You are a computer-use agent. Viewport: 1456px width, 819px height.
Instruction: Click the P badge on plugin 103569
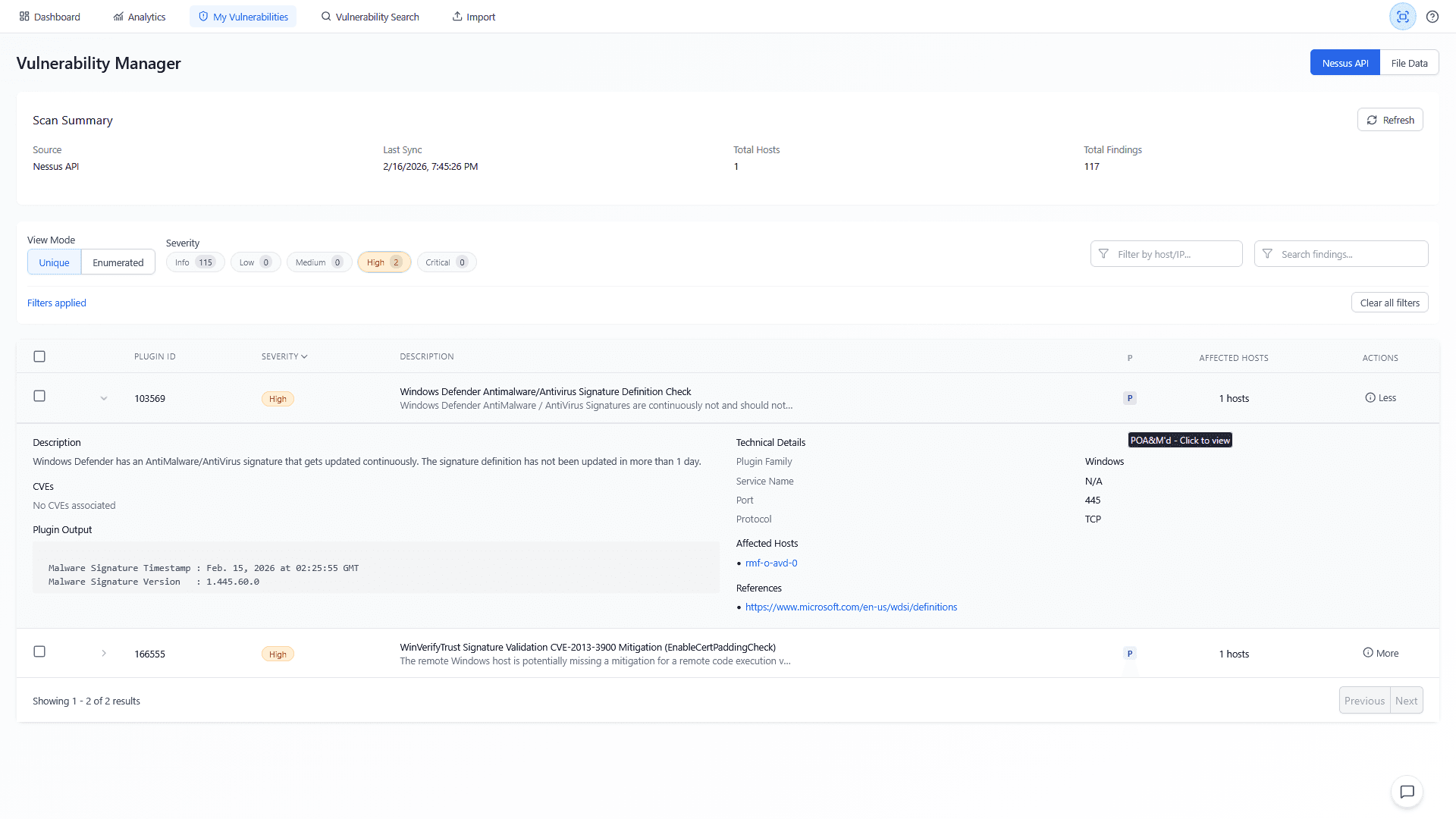click(1129, 397)
